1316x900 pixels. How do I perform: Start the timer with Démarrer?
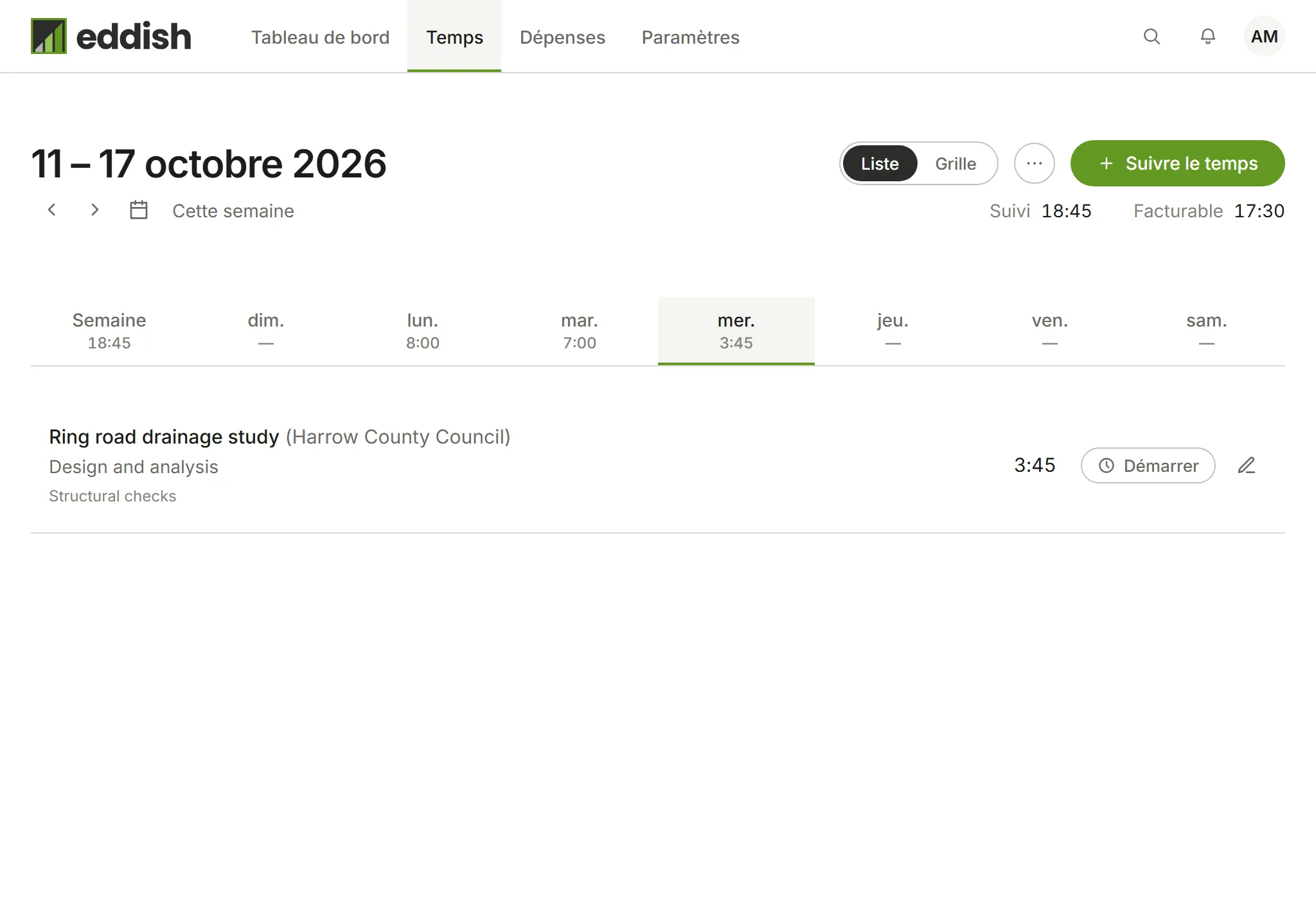(1148, 465)
